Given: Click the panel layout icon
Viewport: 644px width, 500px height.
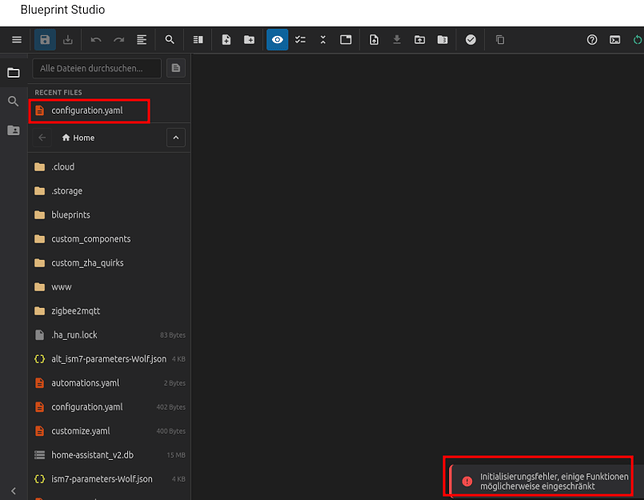Looking at the screenshot, I should (x=346, y=40).
